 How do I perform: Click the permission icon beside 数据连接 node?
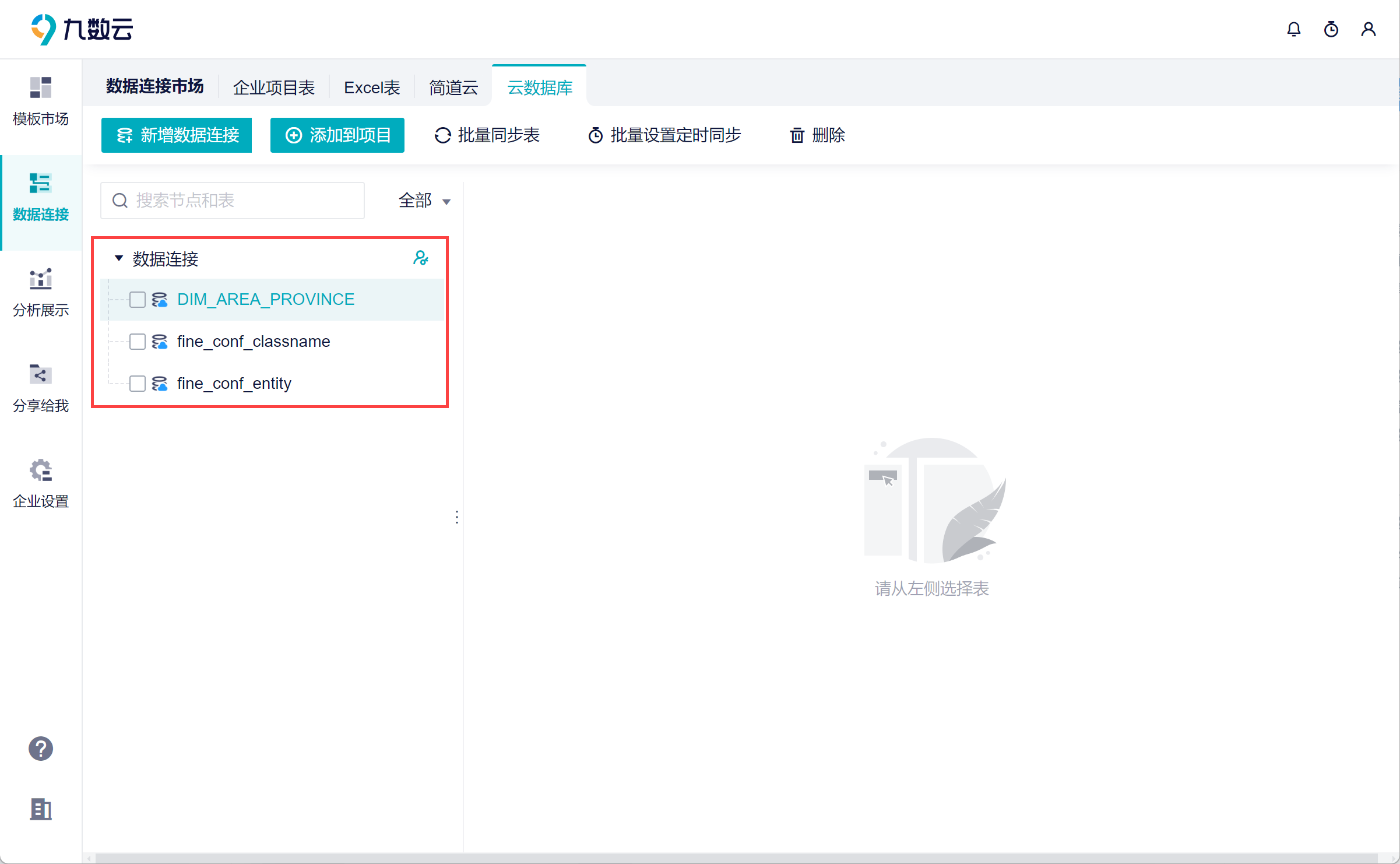click(x=420, y=258)
